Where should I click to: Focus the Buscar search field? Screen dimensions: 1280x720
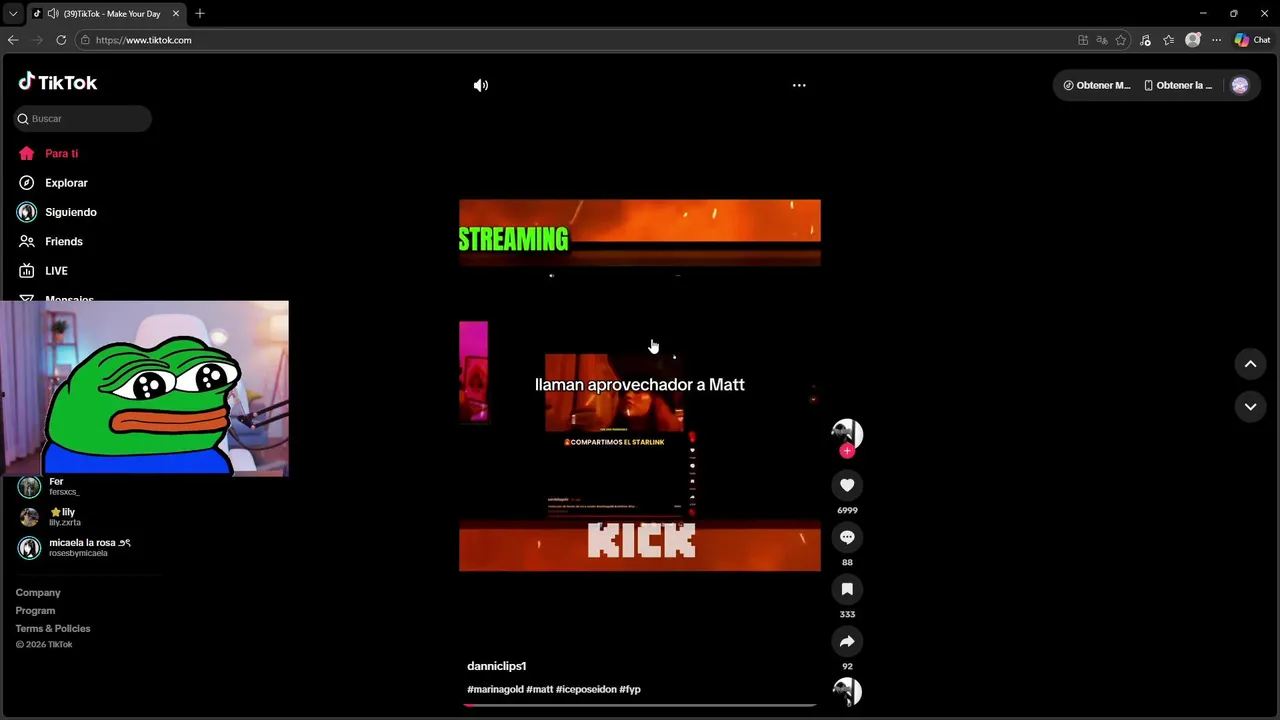(83, 118)
